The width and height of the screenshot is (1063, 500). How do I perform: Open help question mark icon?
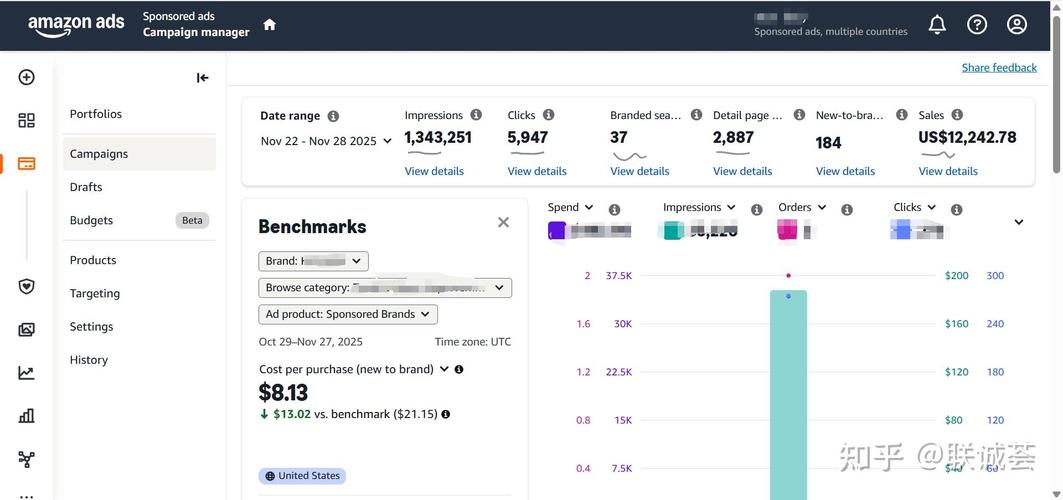pos(977,25)
